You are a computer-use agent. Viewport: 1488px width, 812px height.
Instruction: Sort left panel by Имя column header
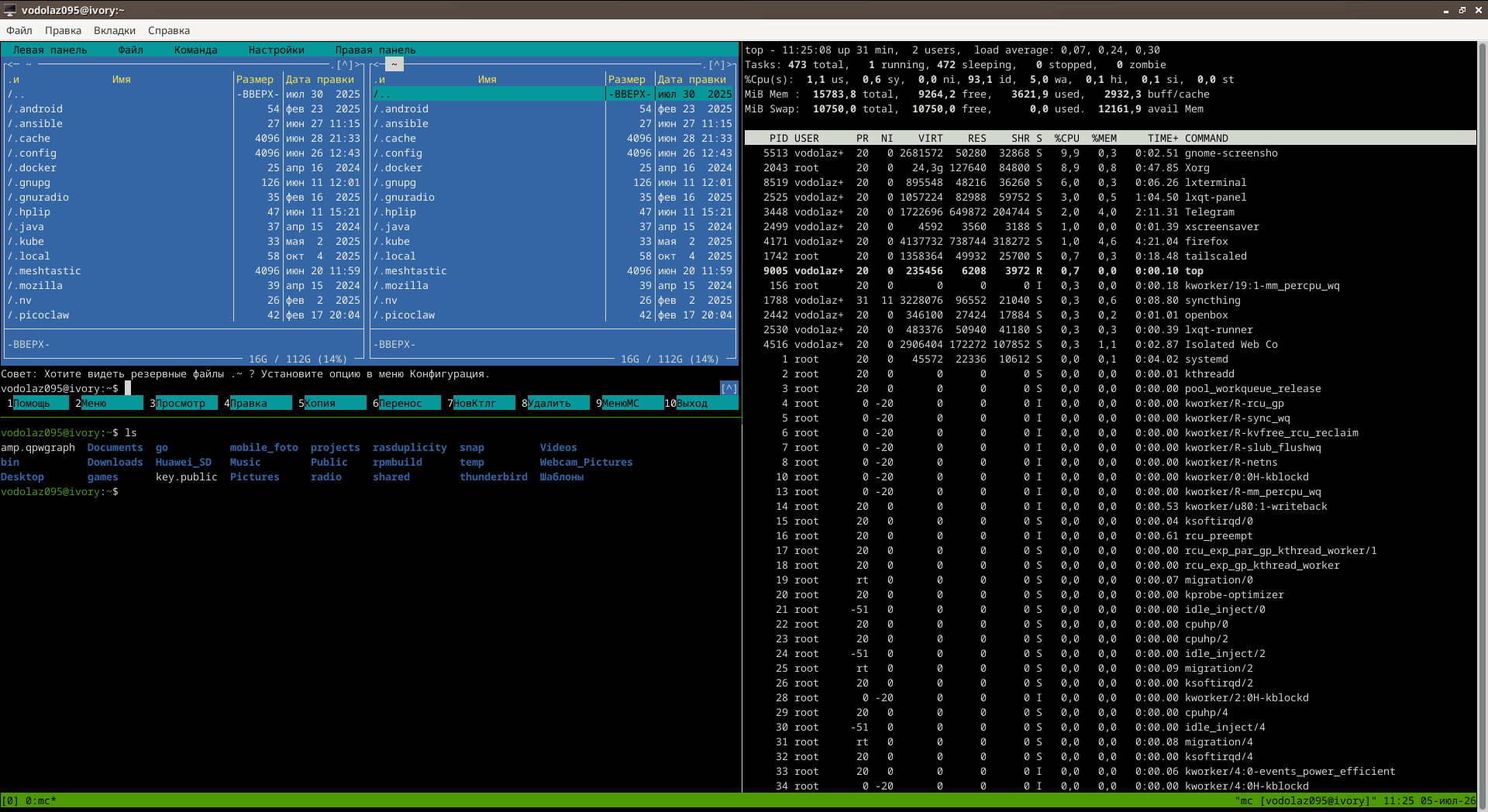point(122,80)
